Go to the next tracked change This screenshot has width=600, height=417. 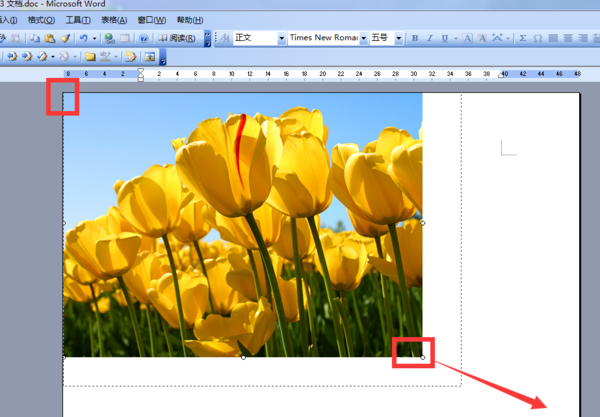click(x=27, y=57)
